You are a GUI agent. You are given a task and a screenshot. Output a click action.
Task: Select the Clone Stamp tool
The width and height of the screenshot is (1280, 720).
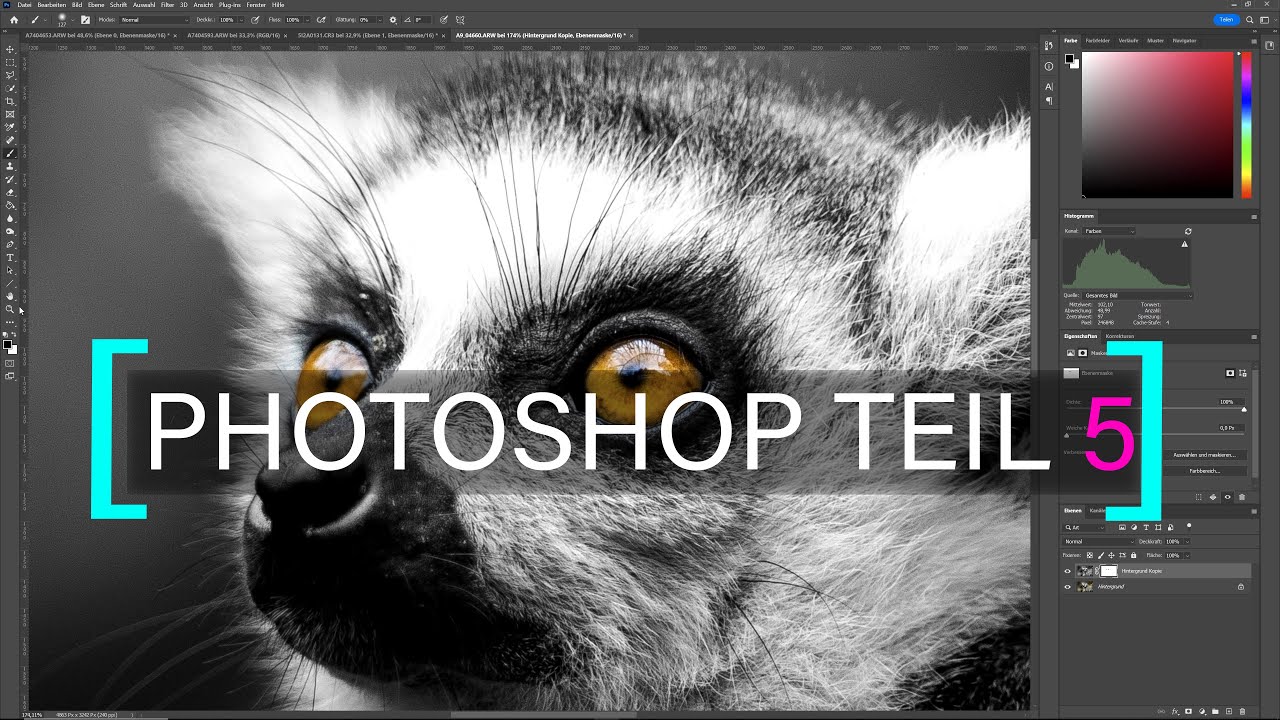10,166
